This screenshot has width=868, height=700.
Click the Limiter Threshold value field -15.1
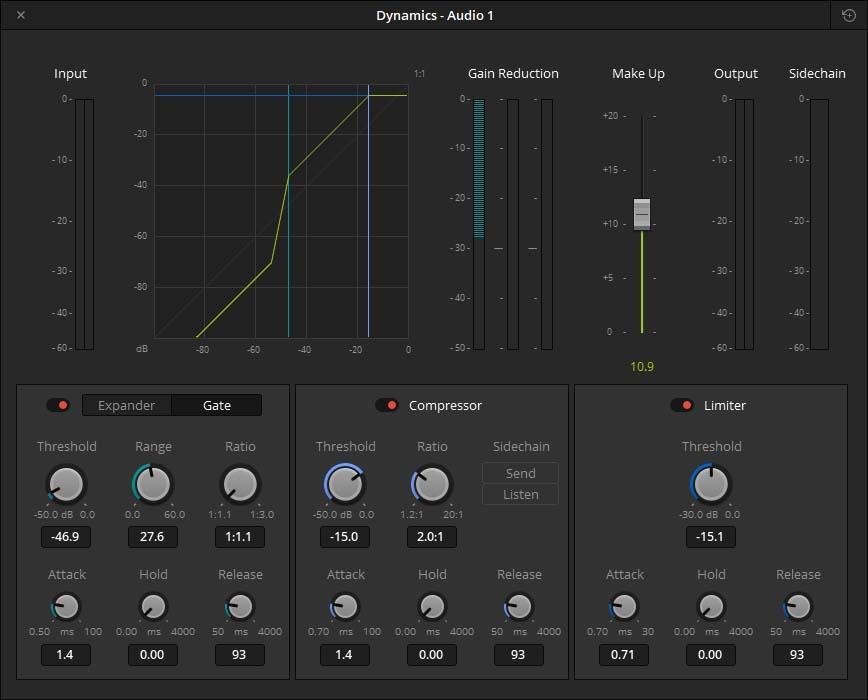click(711, 537)
